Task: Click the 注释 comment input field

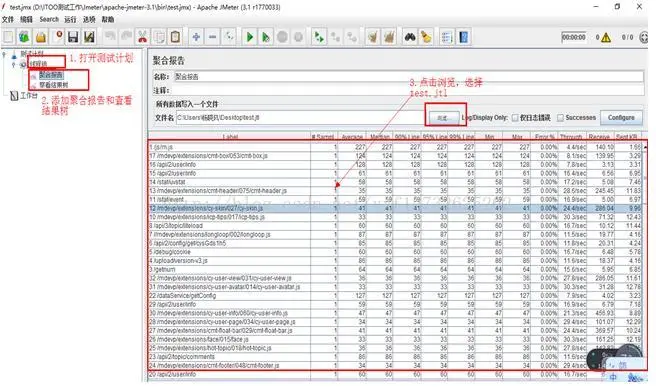Action: (x=408, y=90)
